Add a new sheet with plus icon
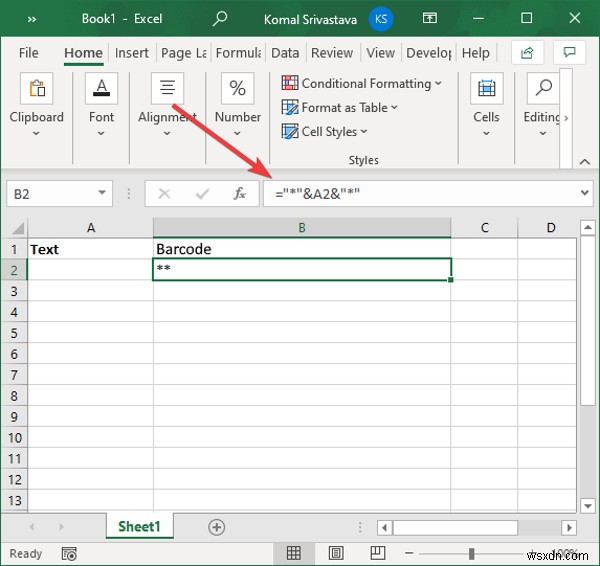This screenshot has height=566, width=600. click(x=217, y=527)
